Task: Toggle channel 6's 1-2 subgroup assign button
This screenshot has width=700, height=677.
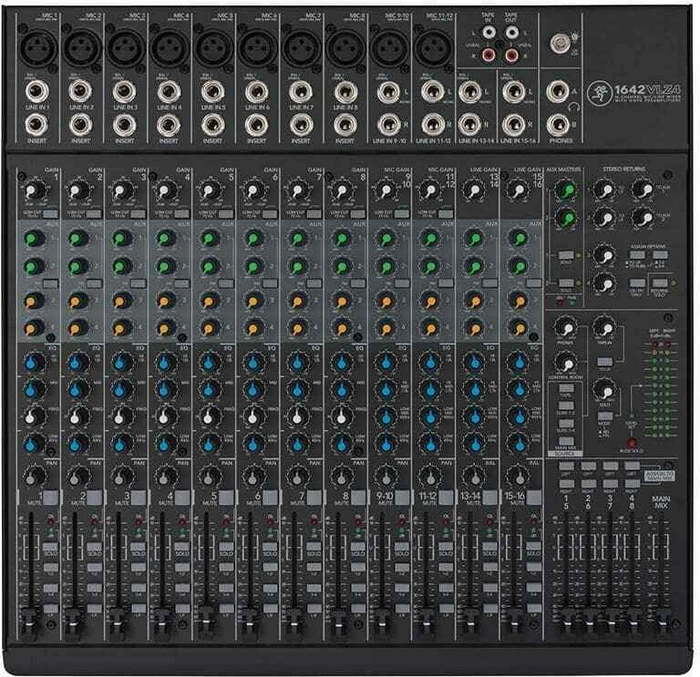Action: 270,568
